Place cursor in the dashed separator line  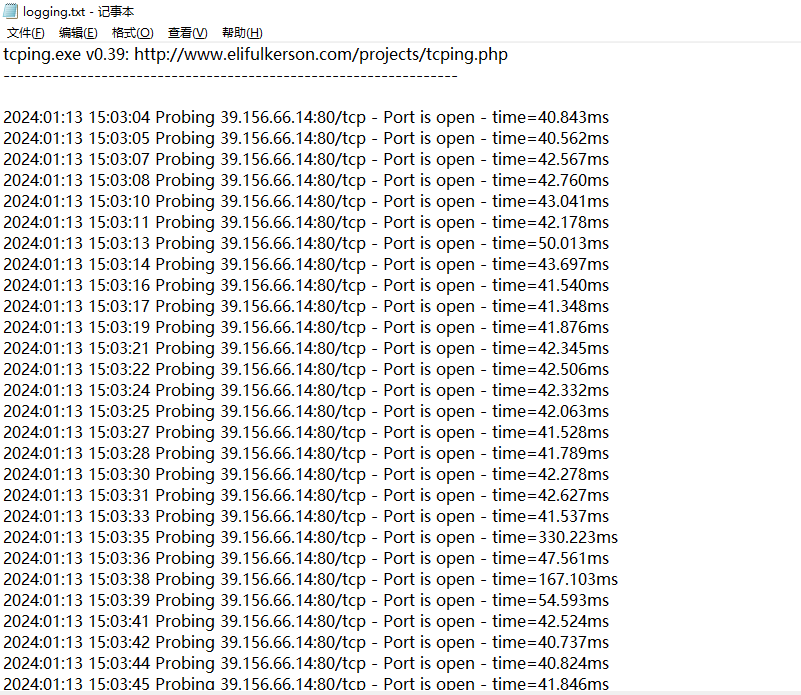pos(230,75)
